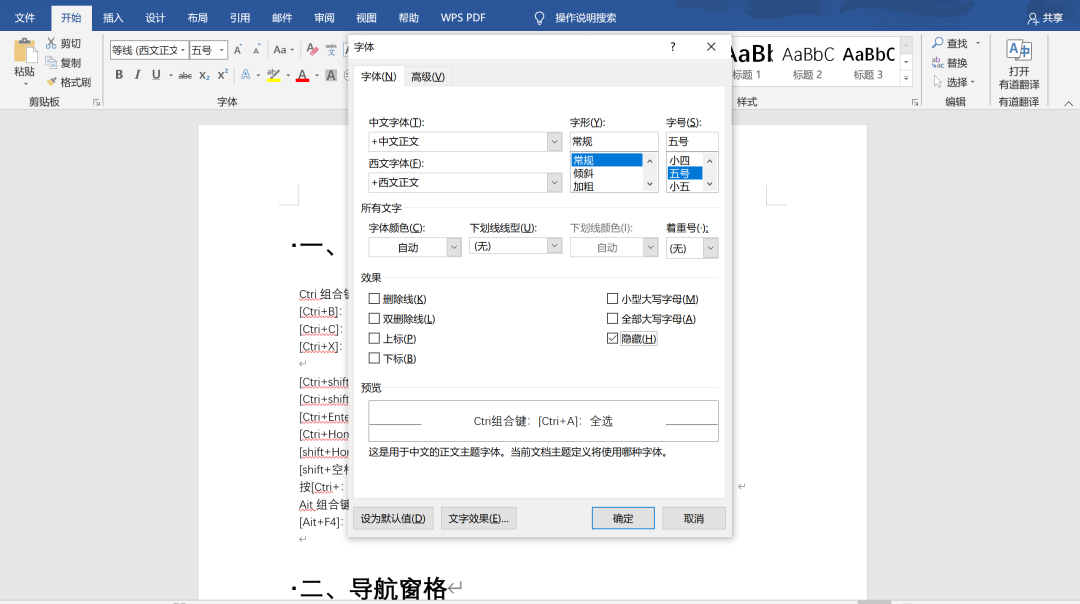Viewport: 1080px width, 604px height.
Task: Click the Italic formatting icon
Action: click(137, 75)
